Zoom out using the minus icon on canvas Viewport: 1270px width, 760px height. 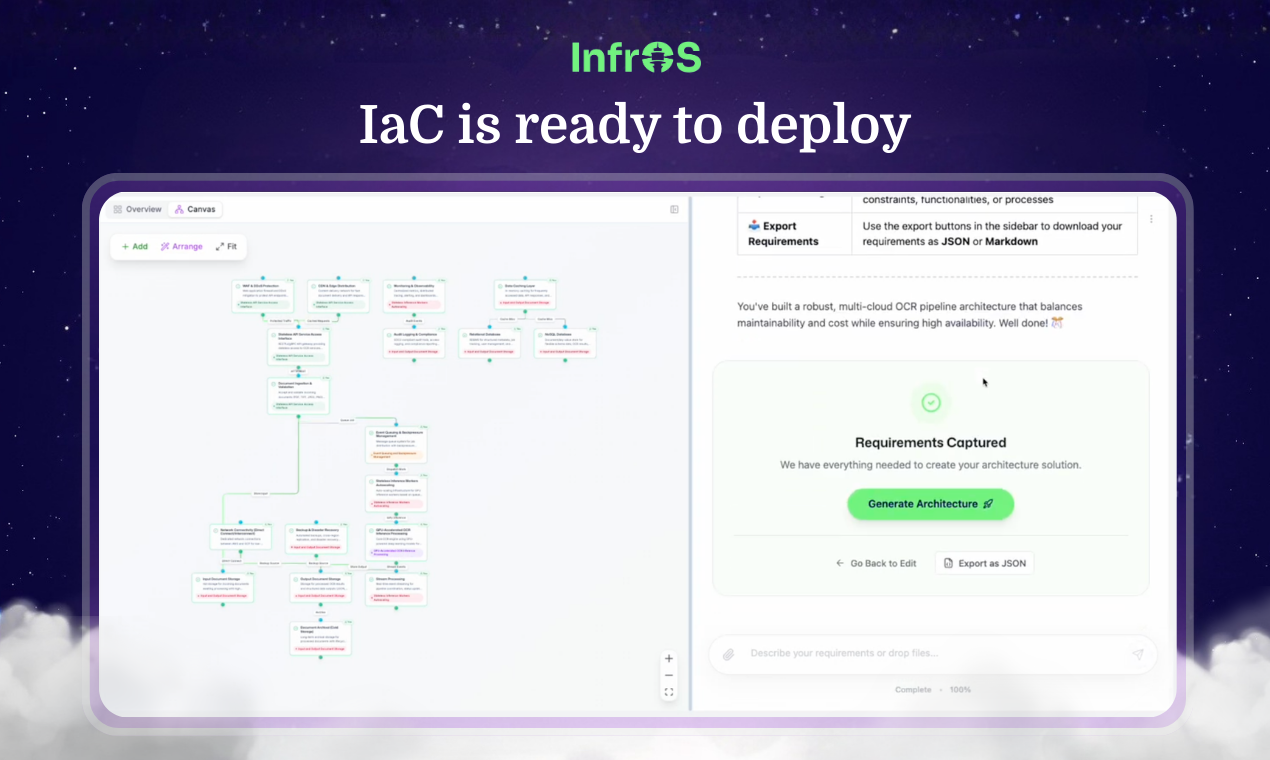(668, 675)
